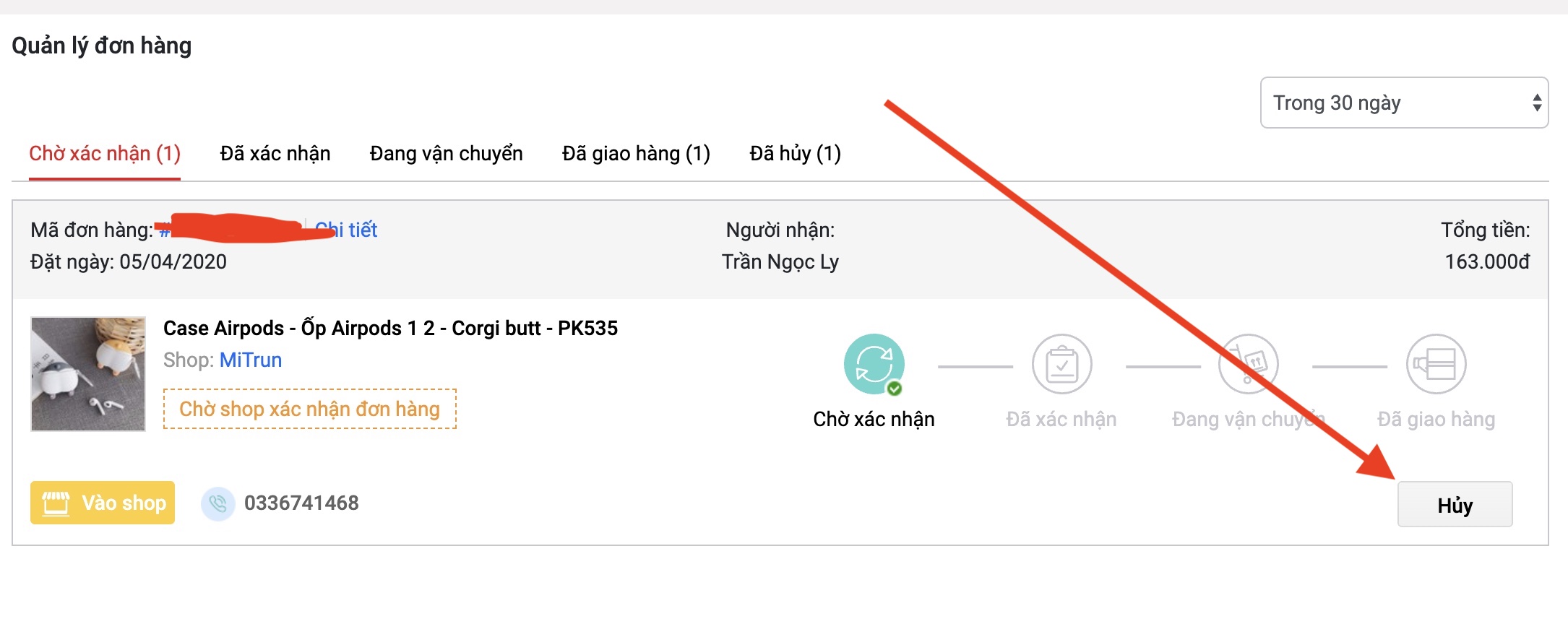Click the recipient name Trần Ngọc Ly
The height and width of the screenshot is (624, 1568).
pyautogui.click(x=780, y=262)
